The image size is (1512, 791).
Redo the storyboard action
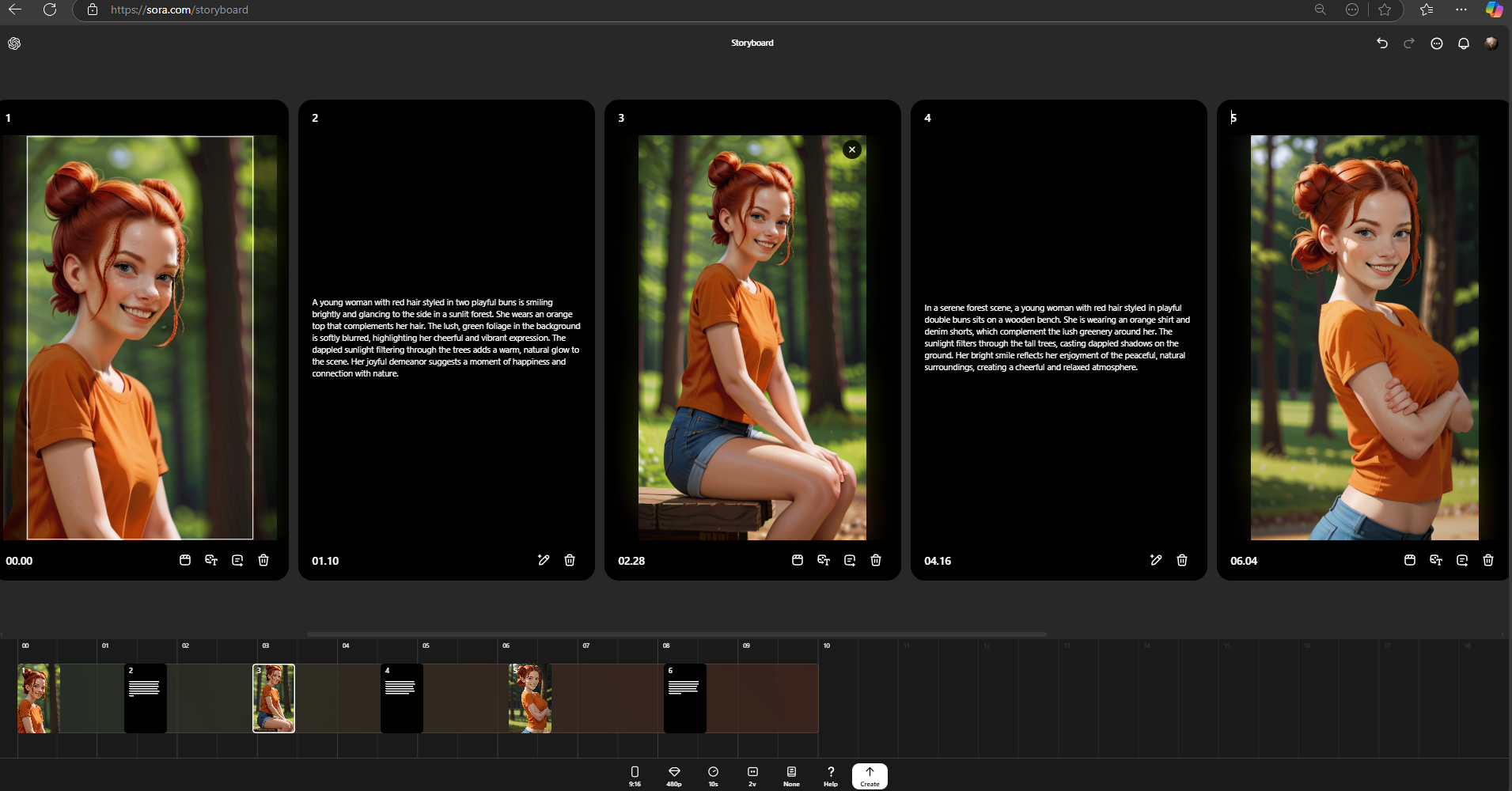pos(1409,44)
